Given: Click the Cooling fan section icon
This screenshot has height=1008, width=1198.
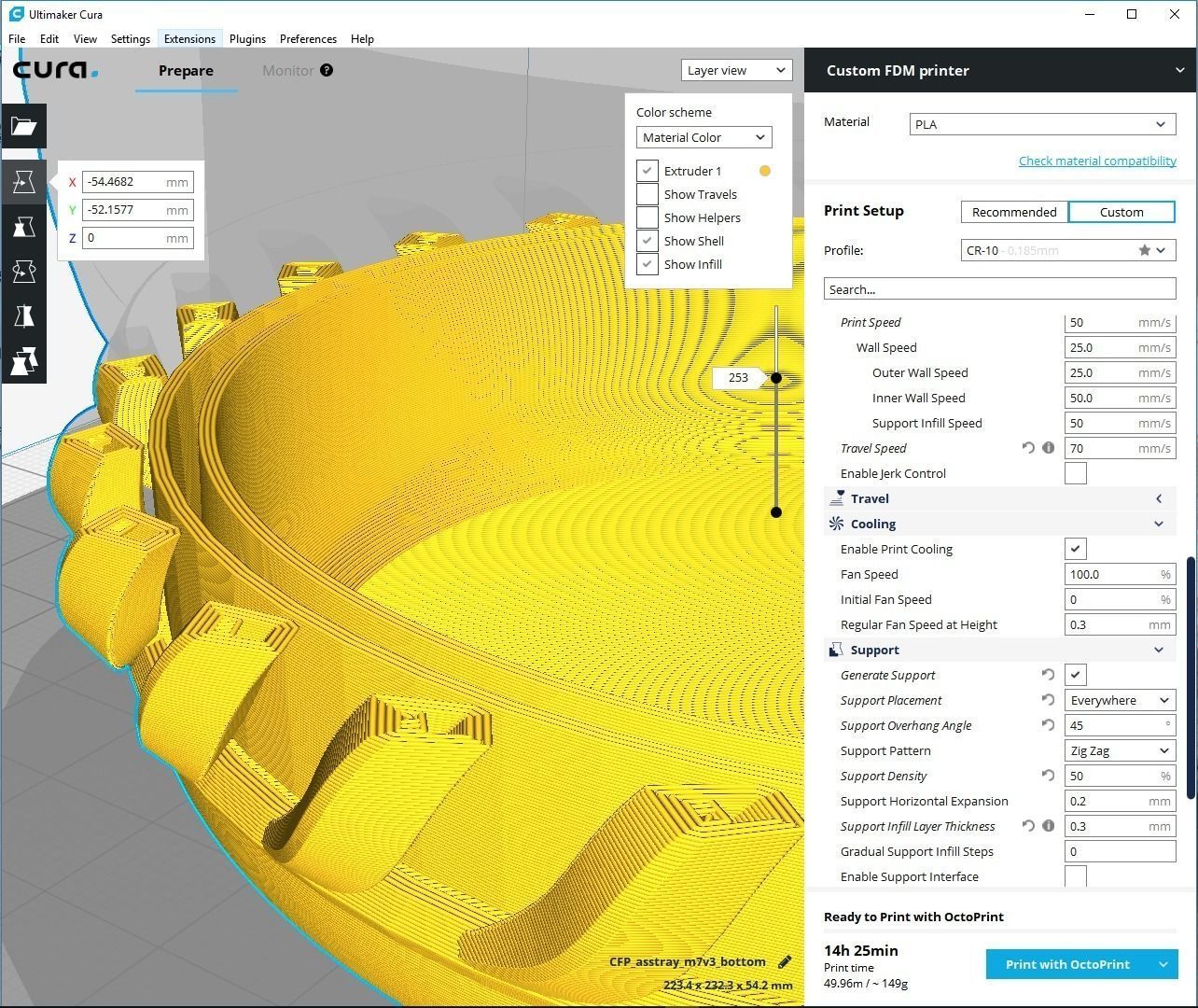Looking at the screenshot, I should coord(837,524).
